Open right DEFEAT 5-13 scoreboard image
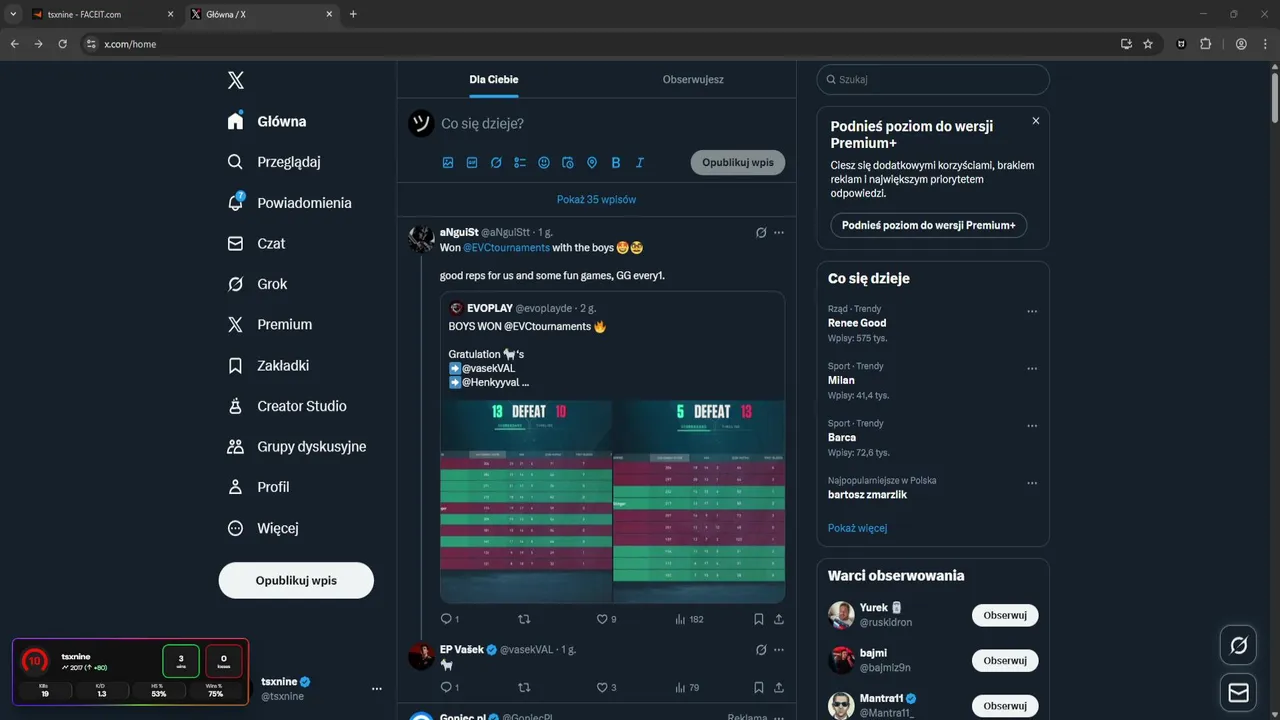Viewport: 1280px width, 720px height. 698,502
